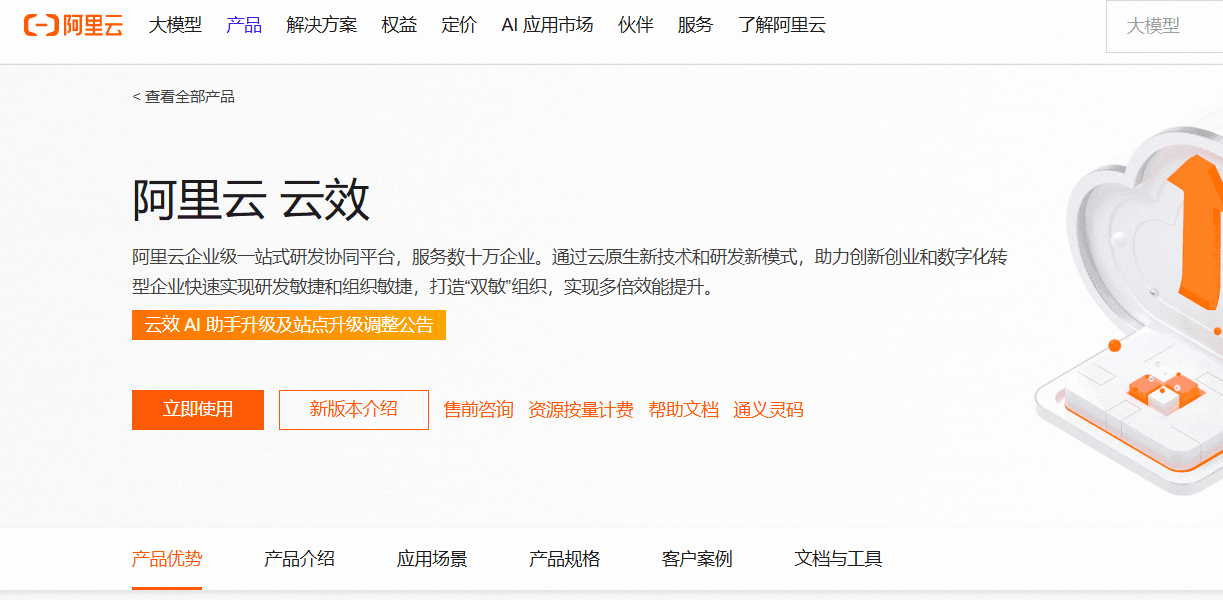The height and width of the screenshot is (600, 1223).
Task: Click the 阿里云 logo
Action: point(73,26)
